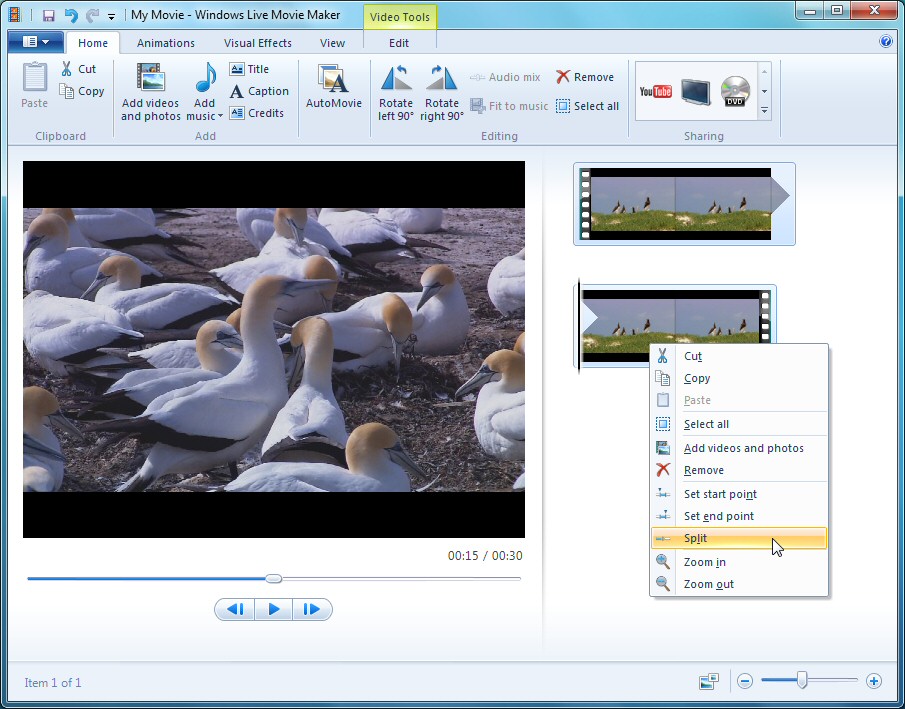Click Copy in the Home ribbon
Screen dimensions: 905x709
coord(82,91)
